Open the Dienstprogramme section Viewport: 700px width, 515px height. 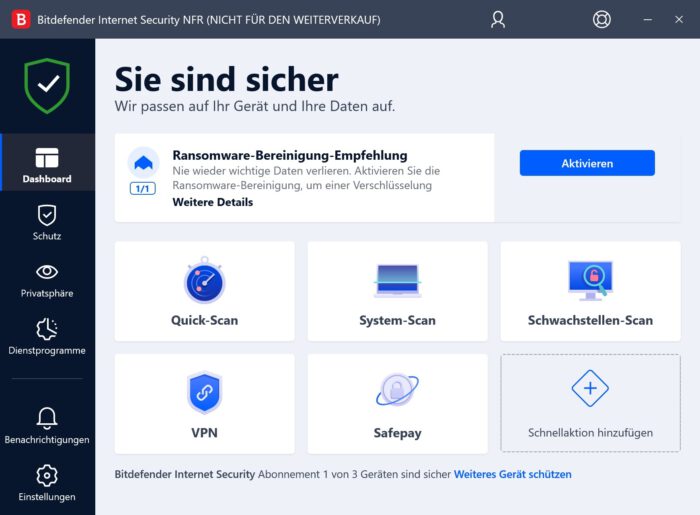coord(47,337)
